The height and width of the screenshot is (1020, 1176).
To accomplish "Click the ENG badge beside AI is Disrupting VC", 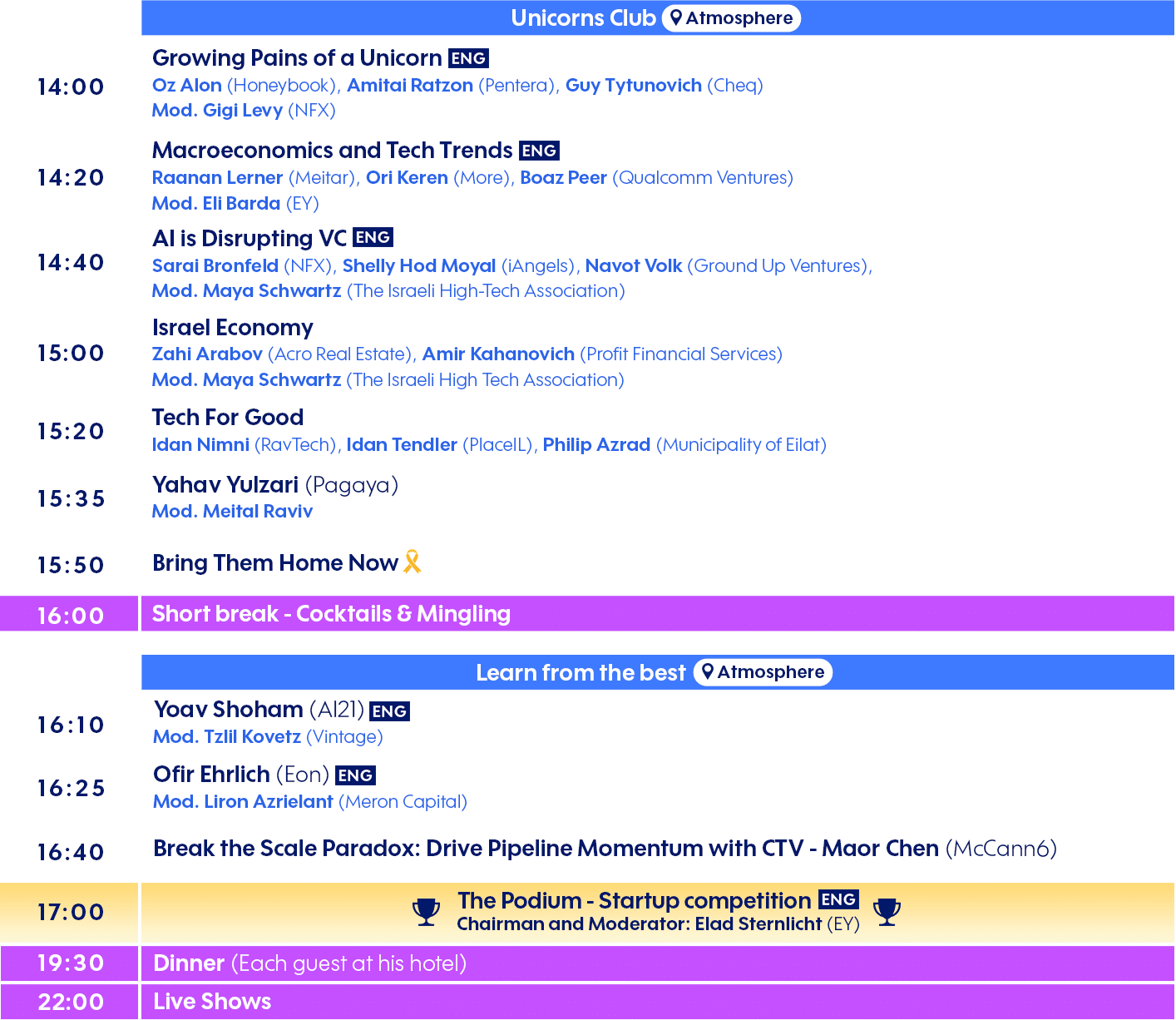I will (x=373, y=238).
